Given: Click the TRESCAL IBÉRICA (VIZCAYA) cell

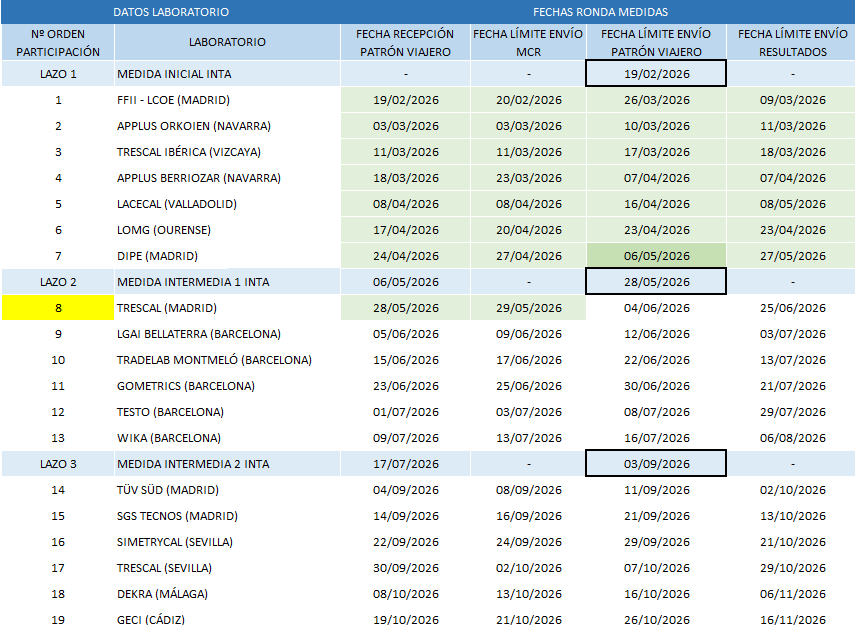Looking at the screenshot, I should tap(227, 152).
